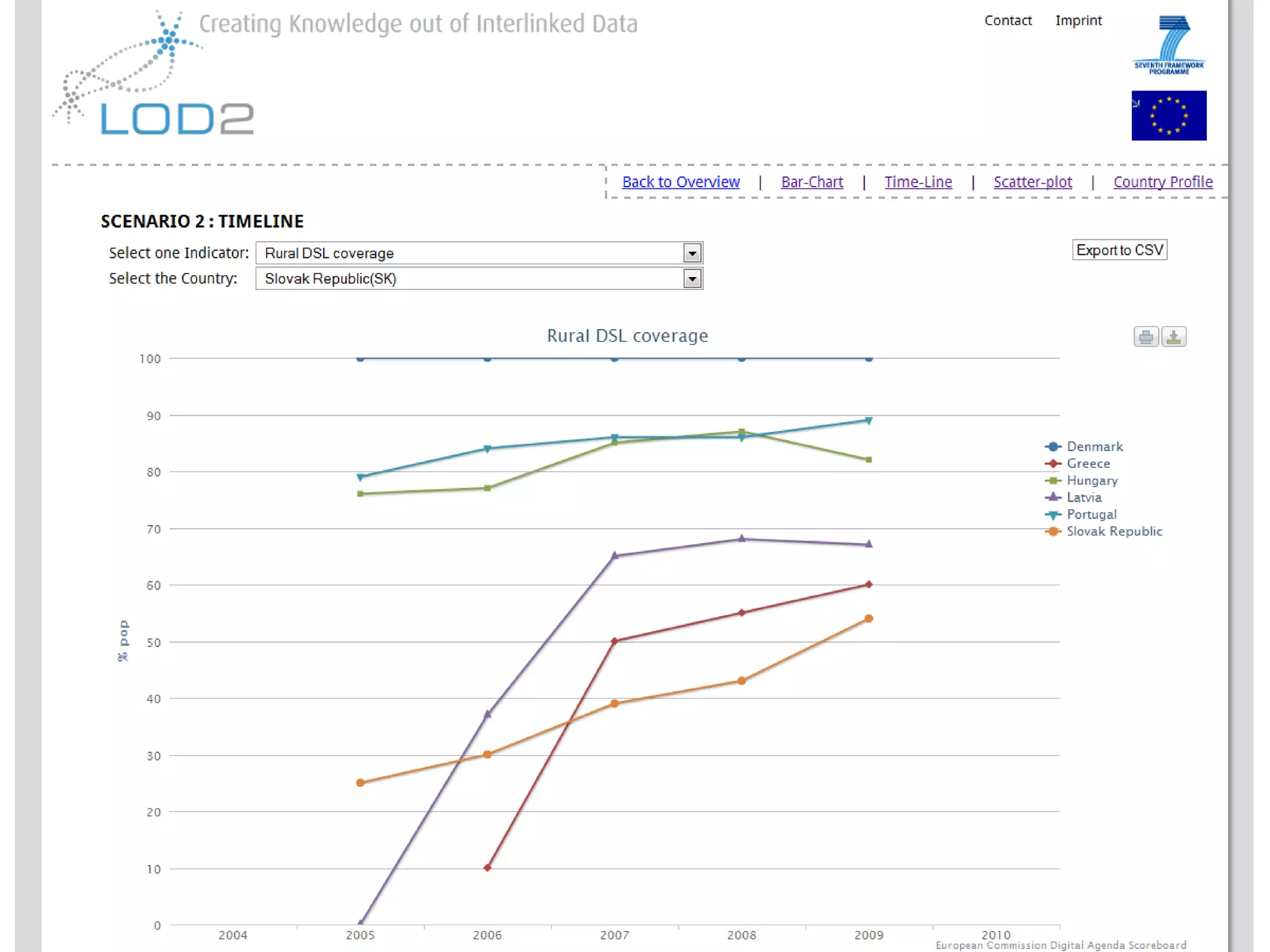Toggle Denmark series in chart legend
This screenshot has width=1270, height=952.
[1094, 447]
